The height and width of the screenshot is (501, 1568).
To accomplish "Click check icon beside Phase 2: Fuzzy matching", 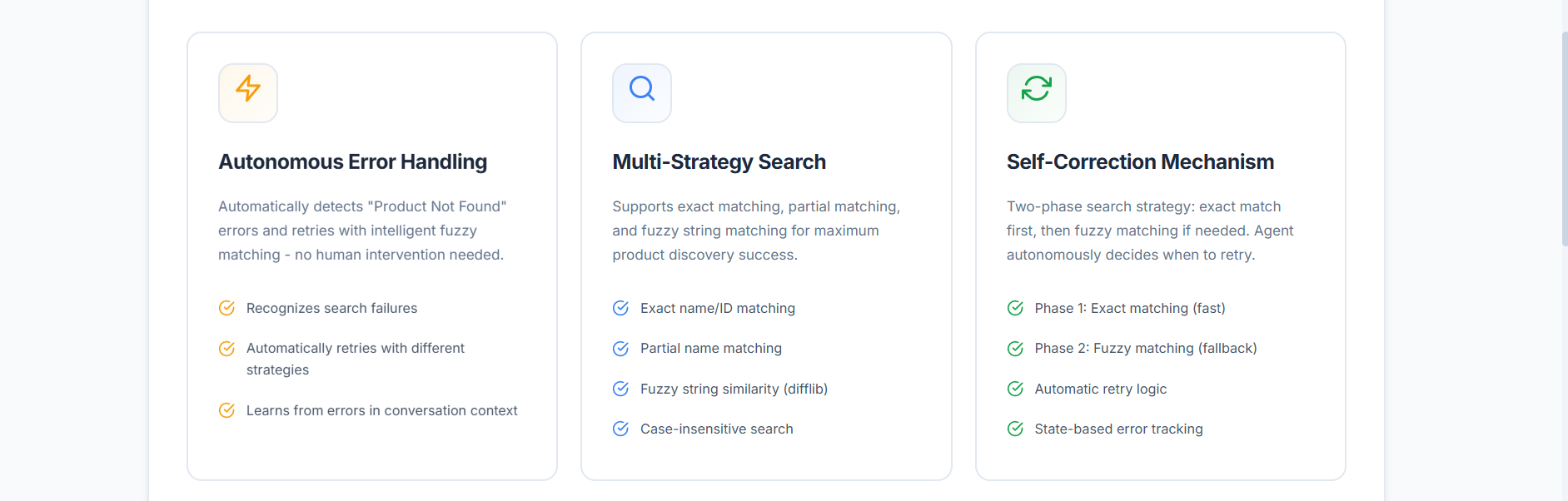I will (1015, 349).
